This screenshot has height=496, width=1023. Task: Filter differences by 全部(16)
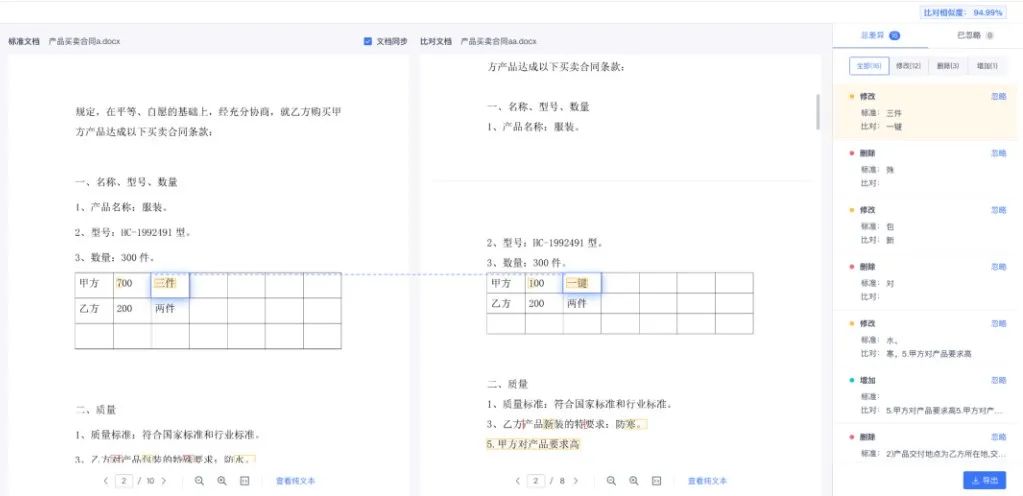click(x=869, y=66)
